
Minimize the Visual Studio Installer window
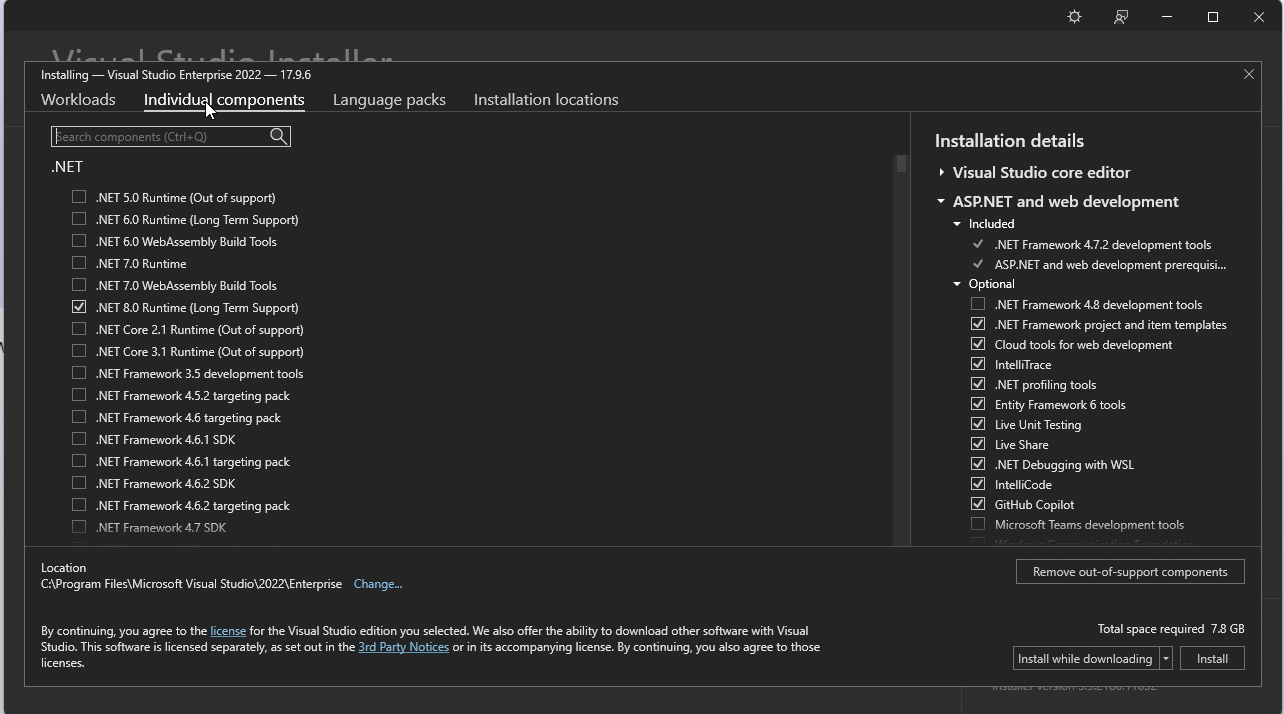1167,17
